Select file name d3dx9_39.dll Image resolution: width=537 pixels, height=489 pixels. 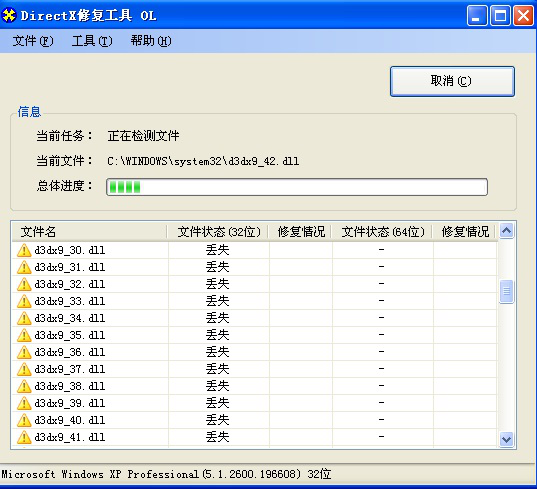click(x=70, y=403)
